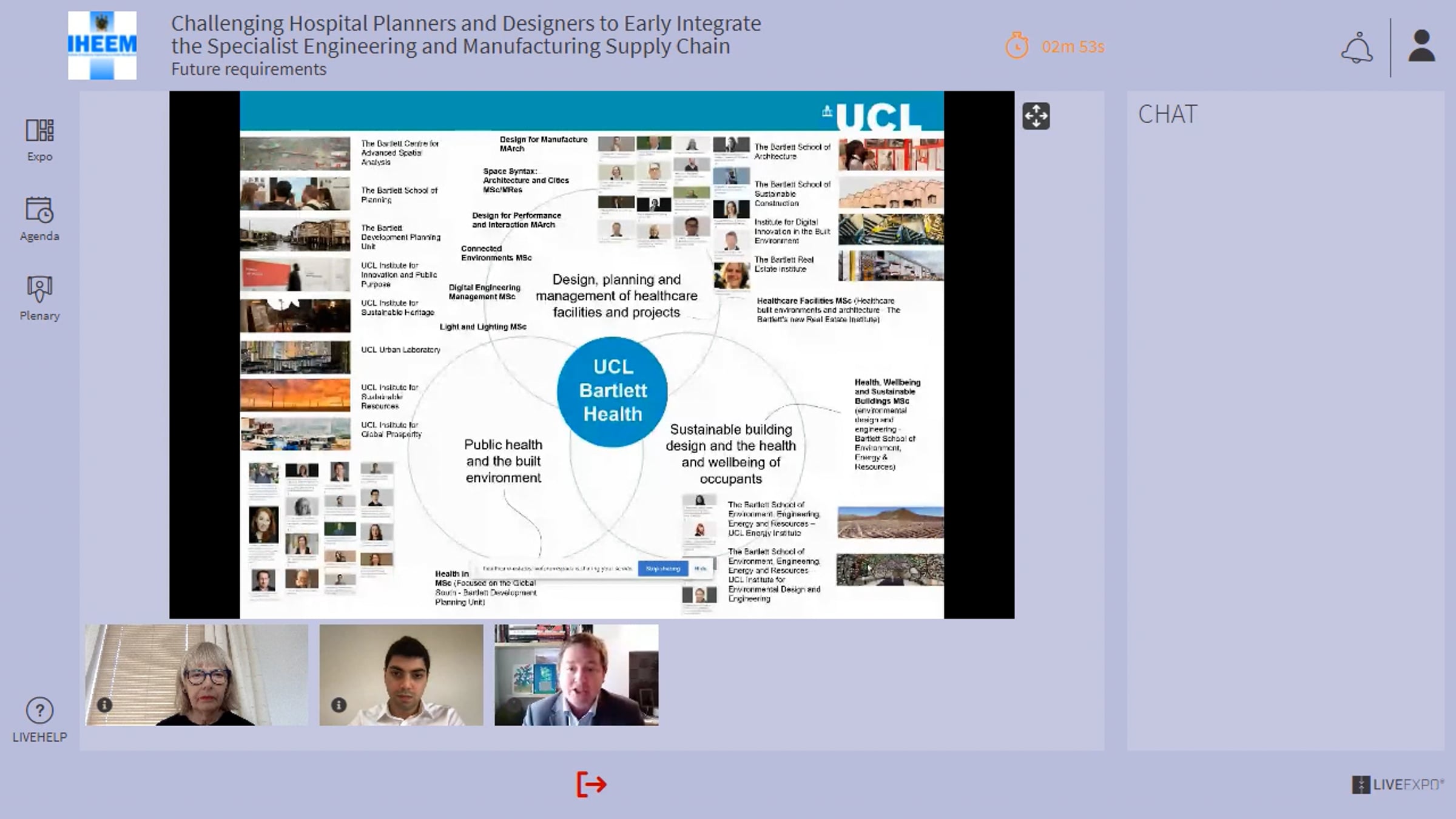Open the Expo section icon
Image resolution: width=1456 pixels, height=819 pixels.
[39, 130]
